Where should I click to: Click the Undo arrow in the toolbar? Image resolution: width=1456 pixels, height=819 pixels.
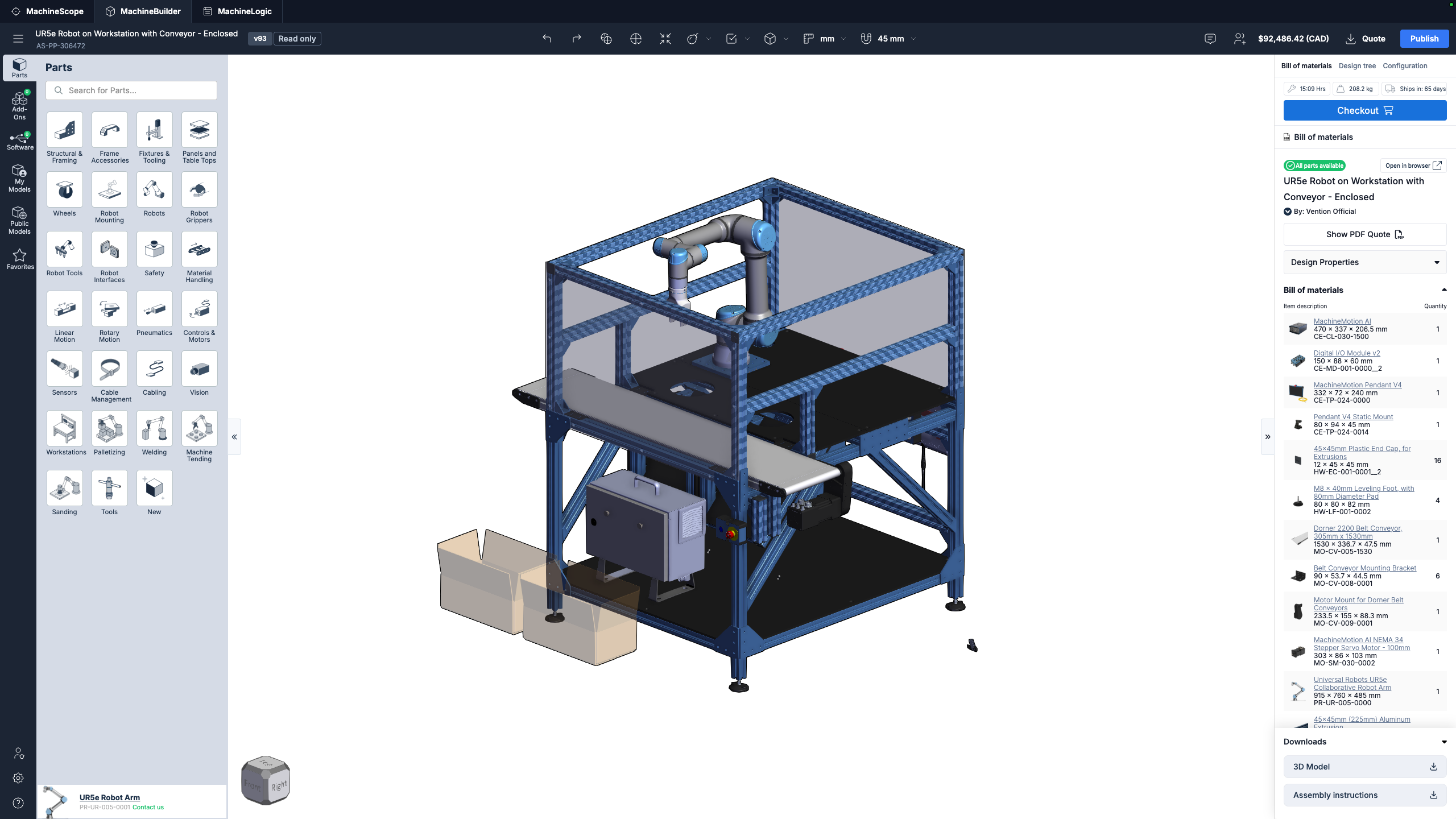pyautogui.click(x=547, y=39)
